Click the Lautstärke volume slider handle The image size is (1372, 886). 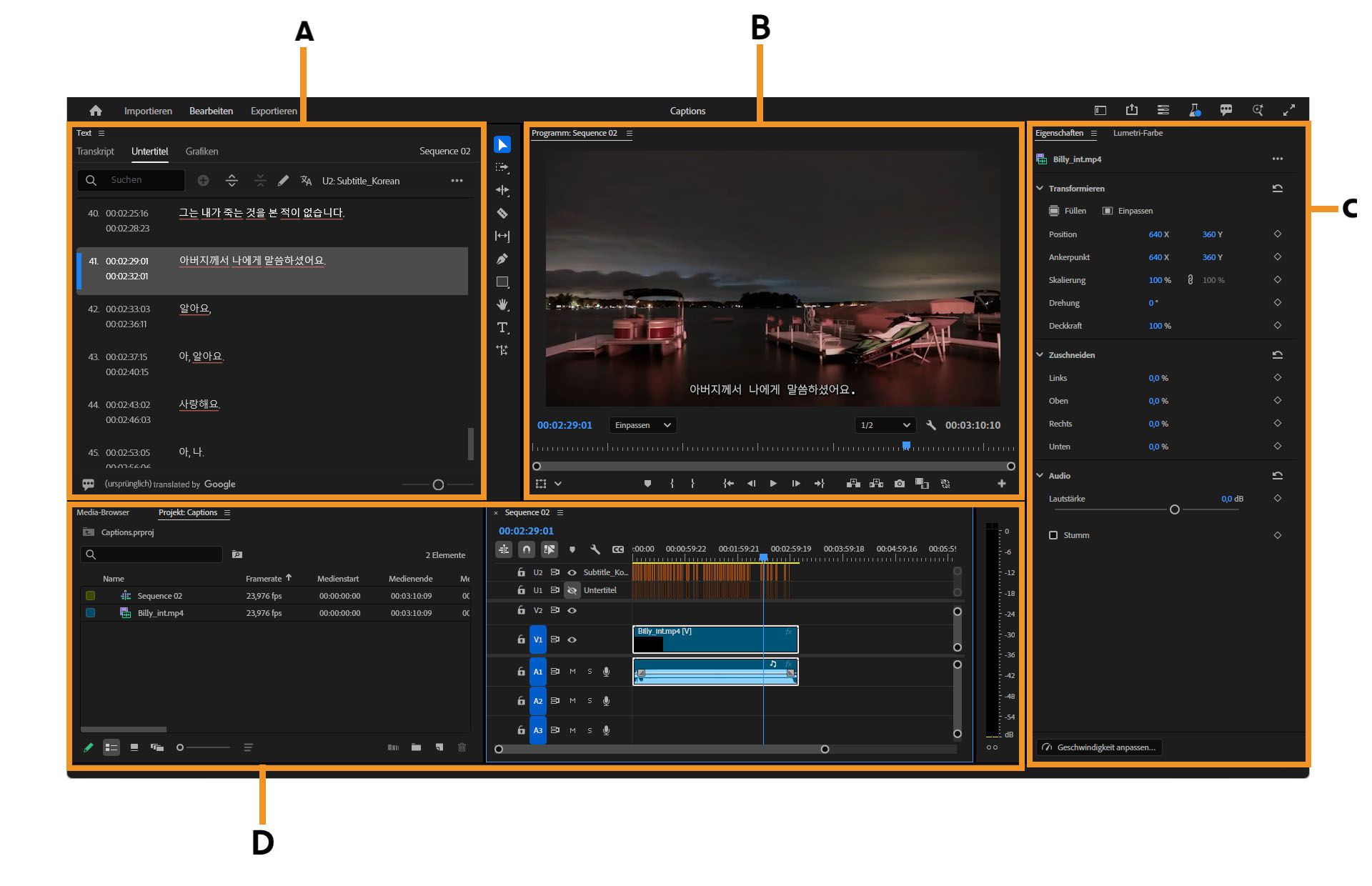pos(1174,509)
